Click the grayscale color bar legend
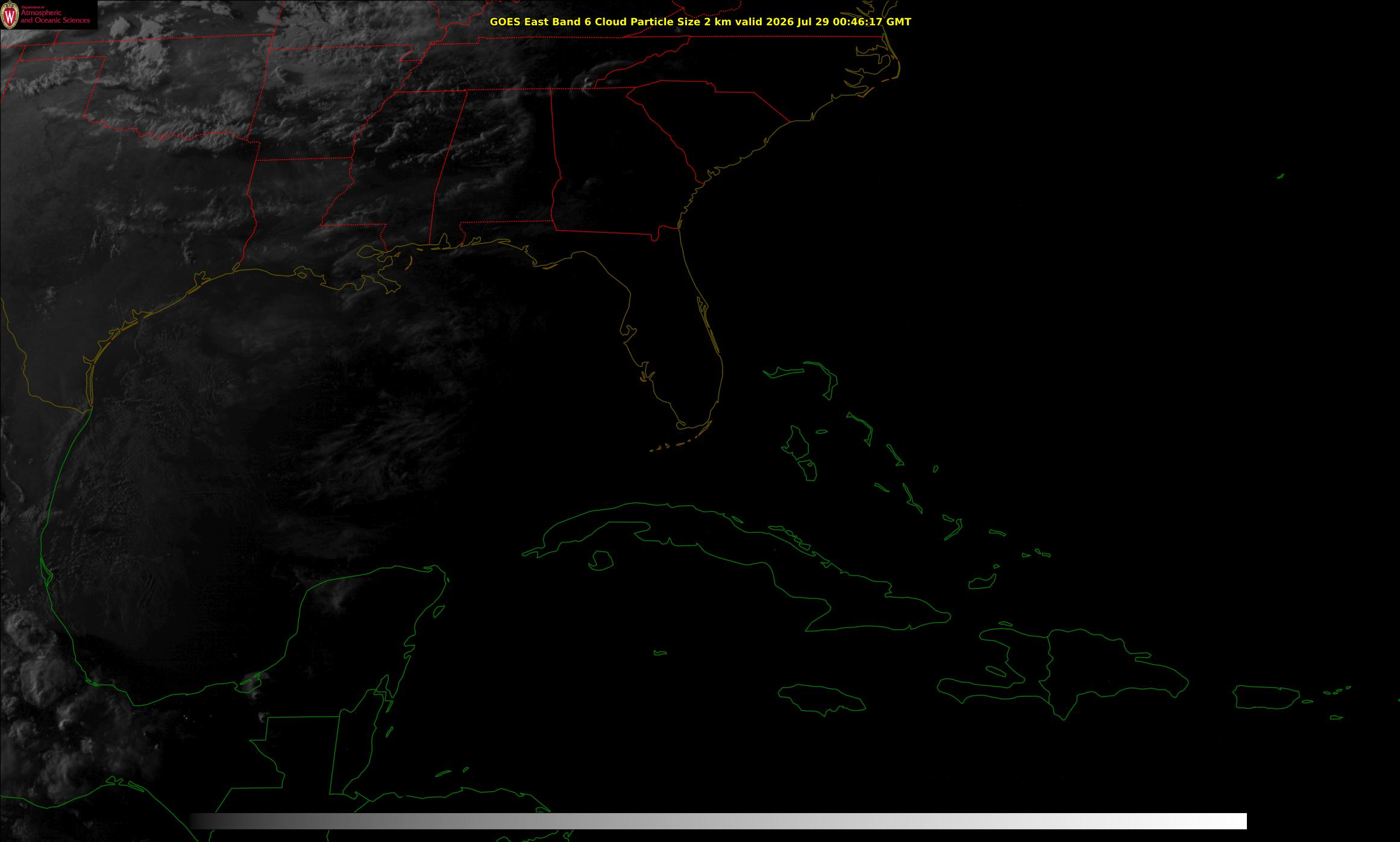This screenshot has width=1400, height=842. click(x=718, y=821)
